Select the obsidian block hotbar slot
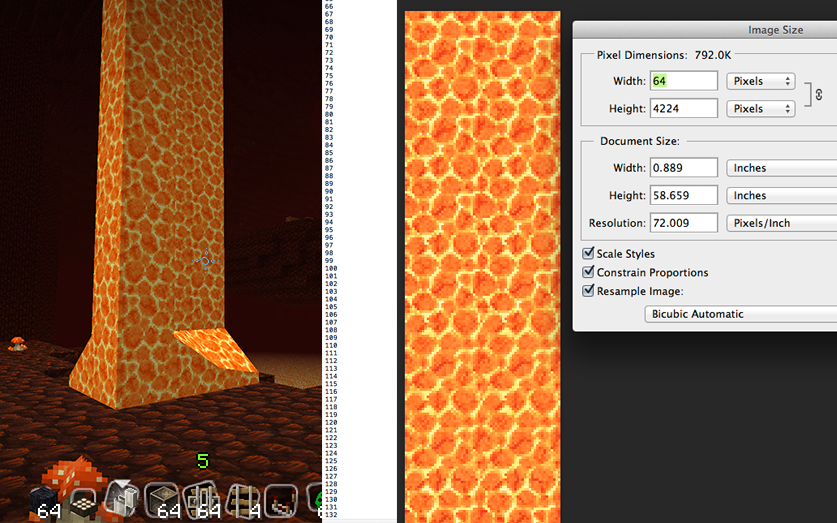This screenshot has height=523, width=837. point(45,503)
